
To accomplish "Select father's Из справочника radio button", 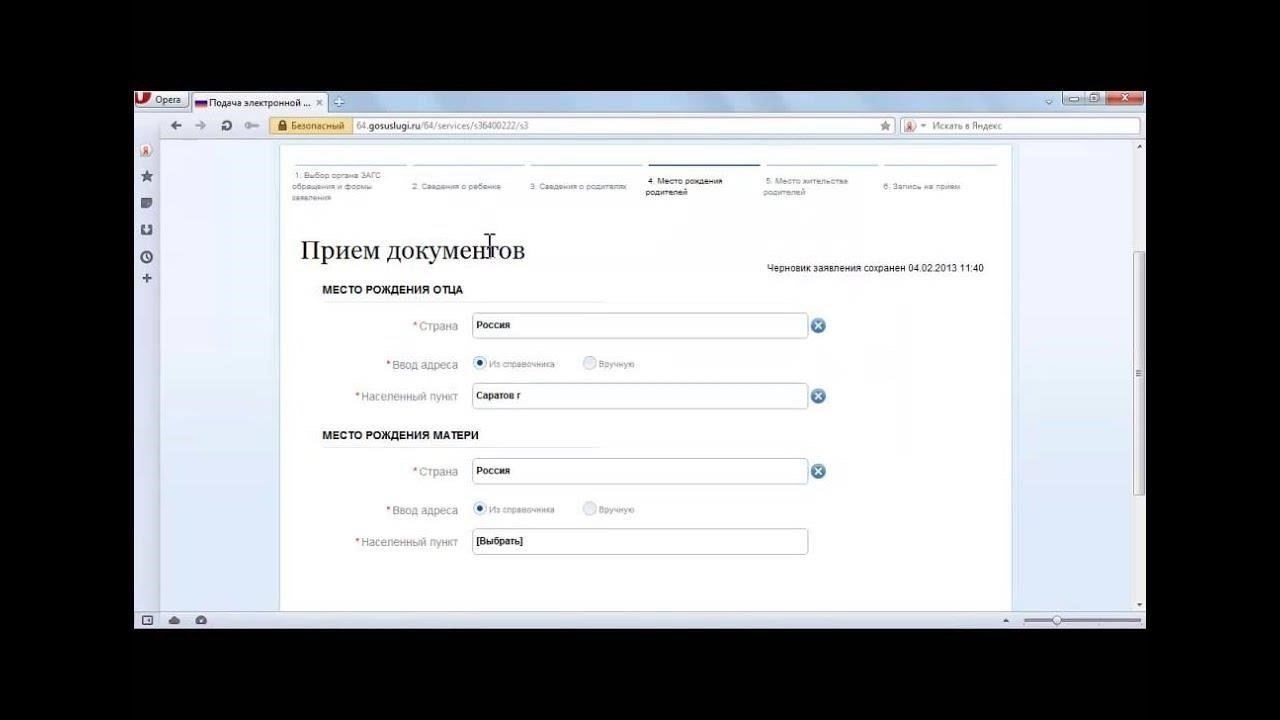I will point(480,363).
